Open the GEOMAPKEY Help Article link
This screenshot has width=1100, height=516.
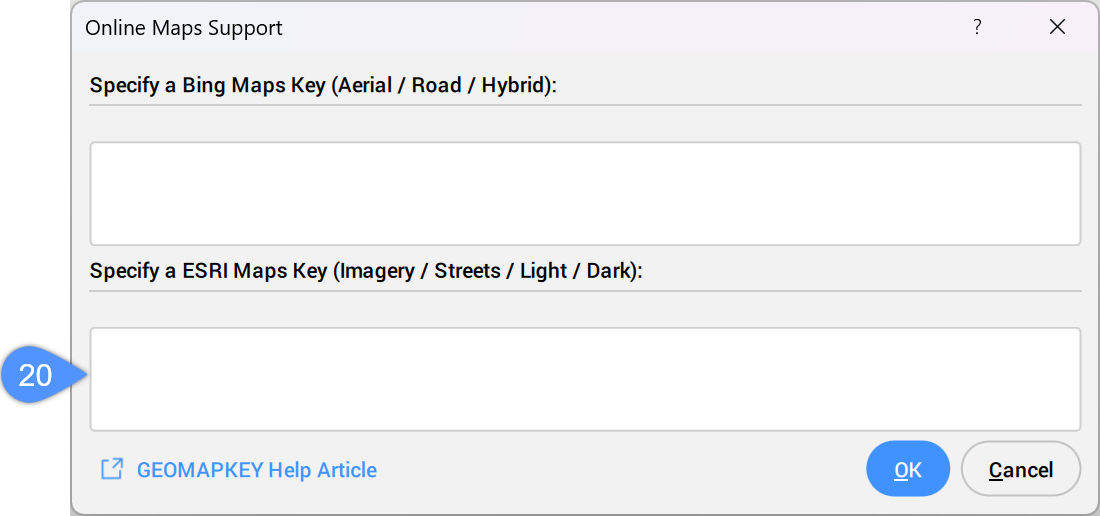[257, 470]
